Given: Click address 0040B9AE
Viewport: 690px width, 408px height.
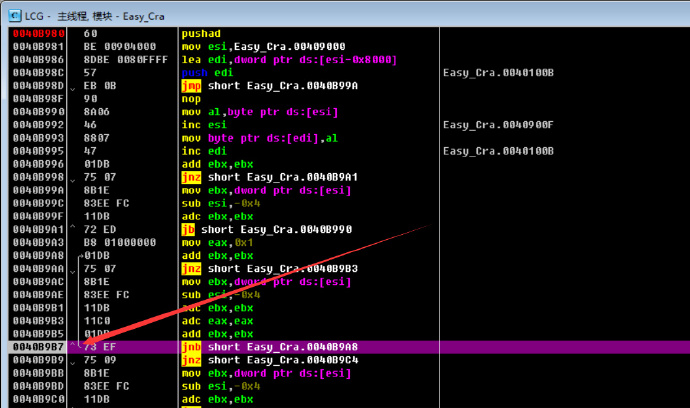Looking at the screenshot, I should click(x=39, y=294).
